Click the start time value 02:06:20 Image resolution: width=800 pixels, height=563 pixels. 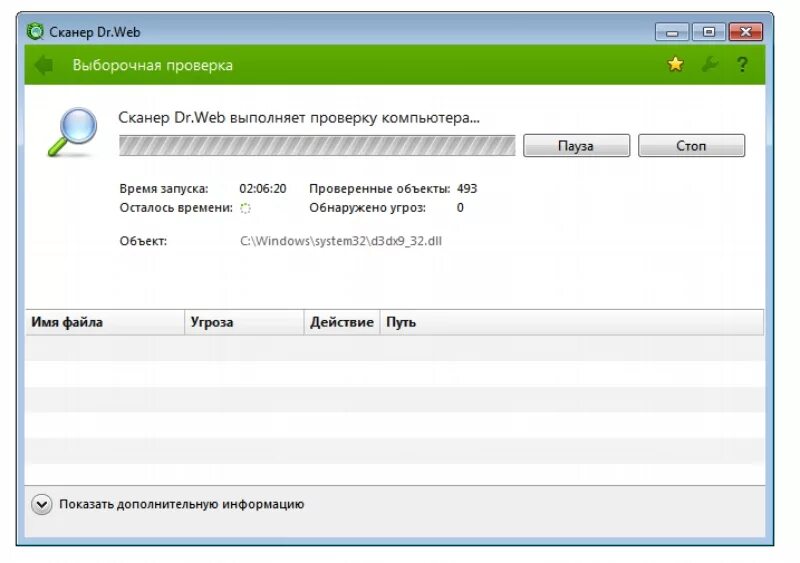pyautogui.click(x=263, y=189)
